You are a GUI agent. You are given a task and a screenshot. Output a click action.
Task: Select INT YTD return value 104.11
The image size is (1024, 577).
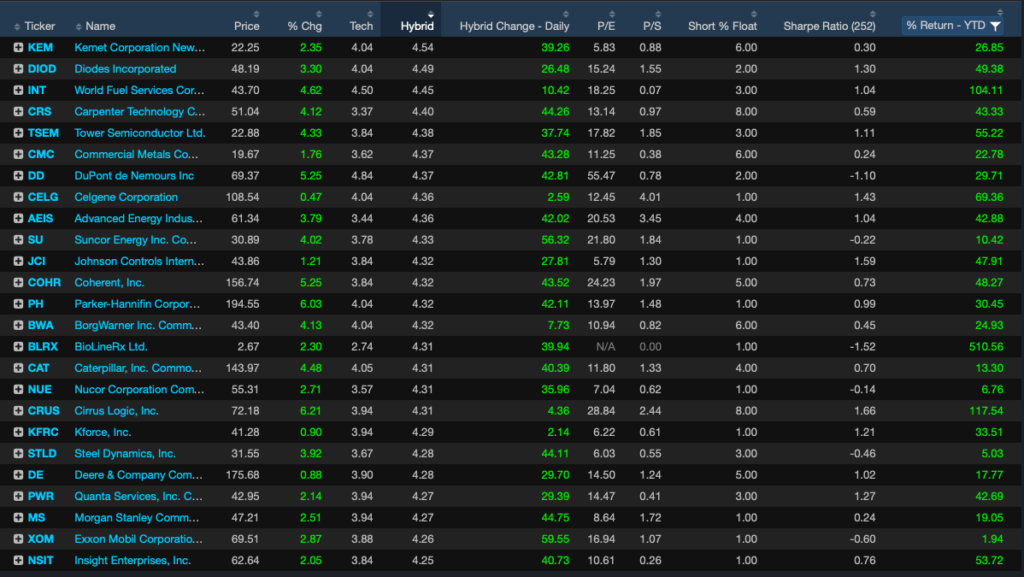pyautogui.click(x=986, y=90)
